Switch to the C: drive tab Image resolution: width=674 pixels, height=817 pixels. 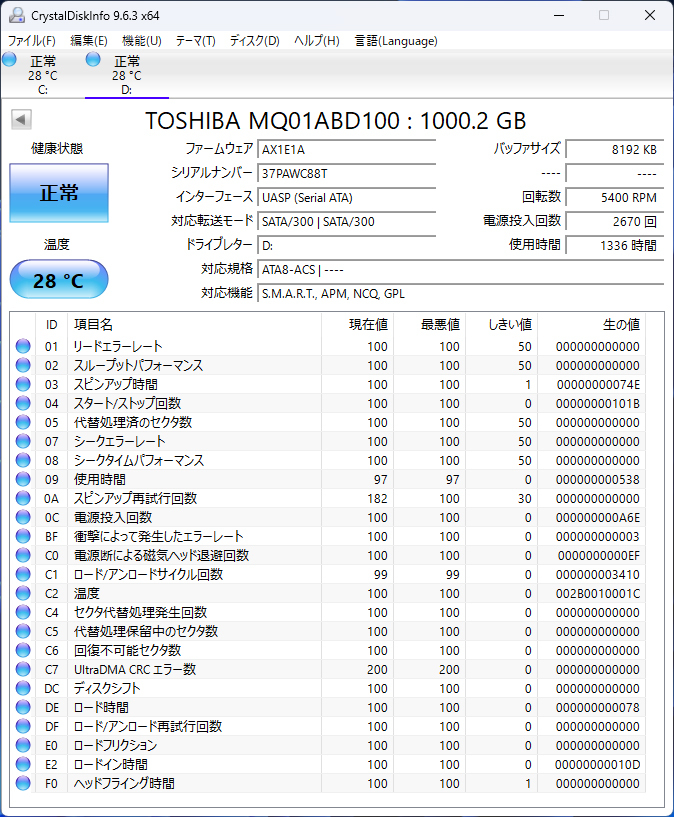(x=43, y=75)
